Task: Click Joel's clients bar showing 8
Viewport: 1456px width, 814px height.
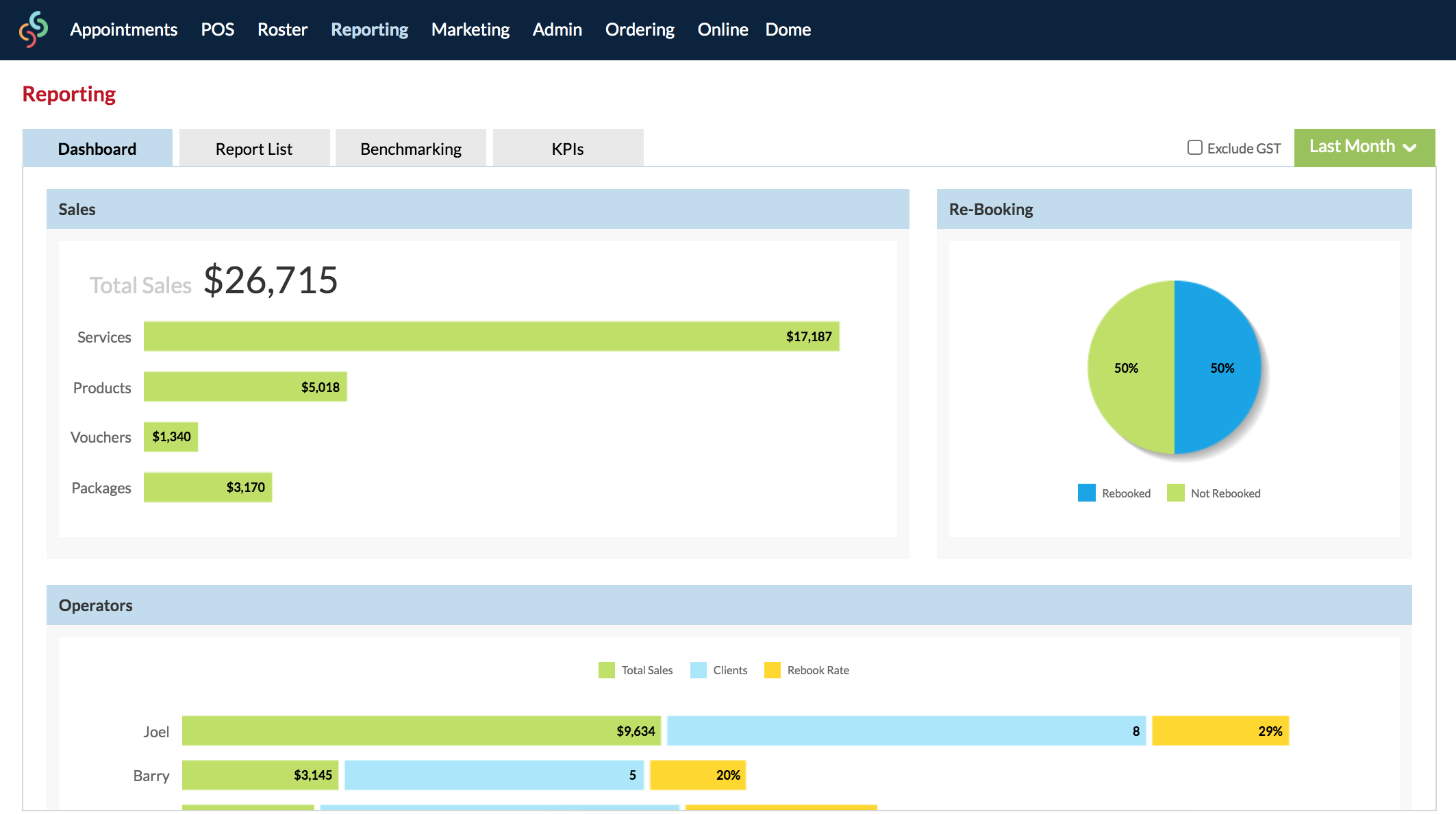Action: [x=907, y=731]
